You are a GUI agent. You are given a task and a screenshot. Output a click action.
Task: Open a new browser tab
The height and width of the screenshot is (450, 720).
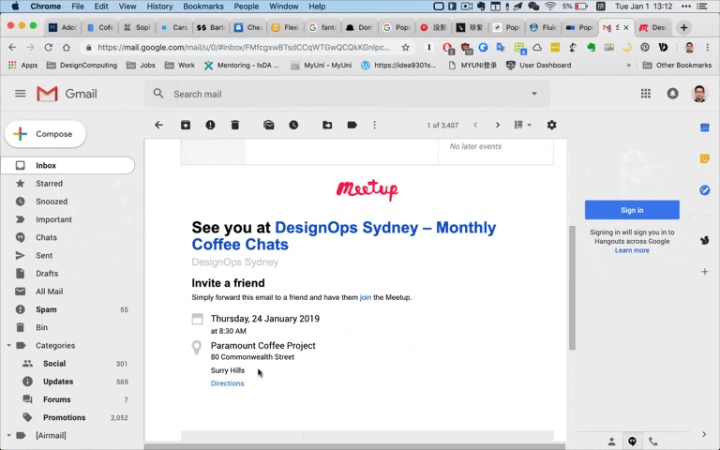(684, 28)
